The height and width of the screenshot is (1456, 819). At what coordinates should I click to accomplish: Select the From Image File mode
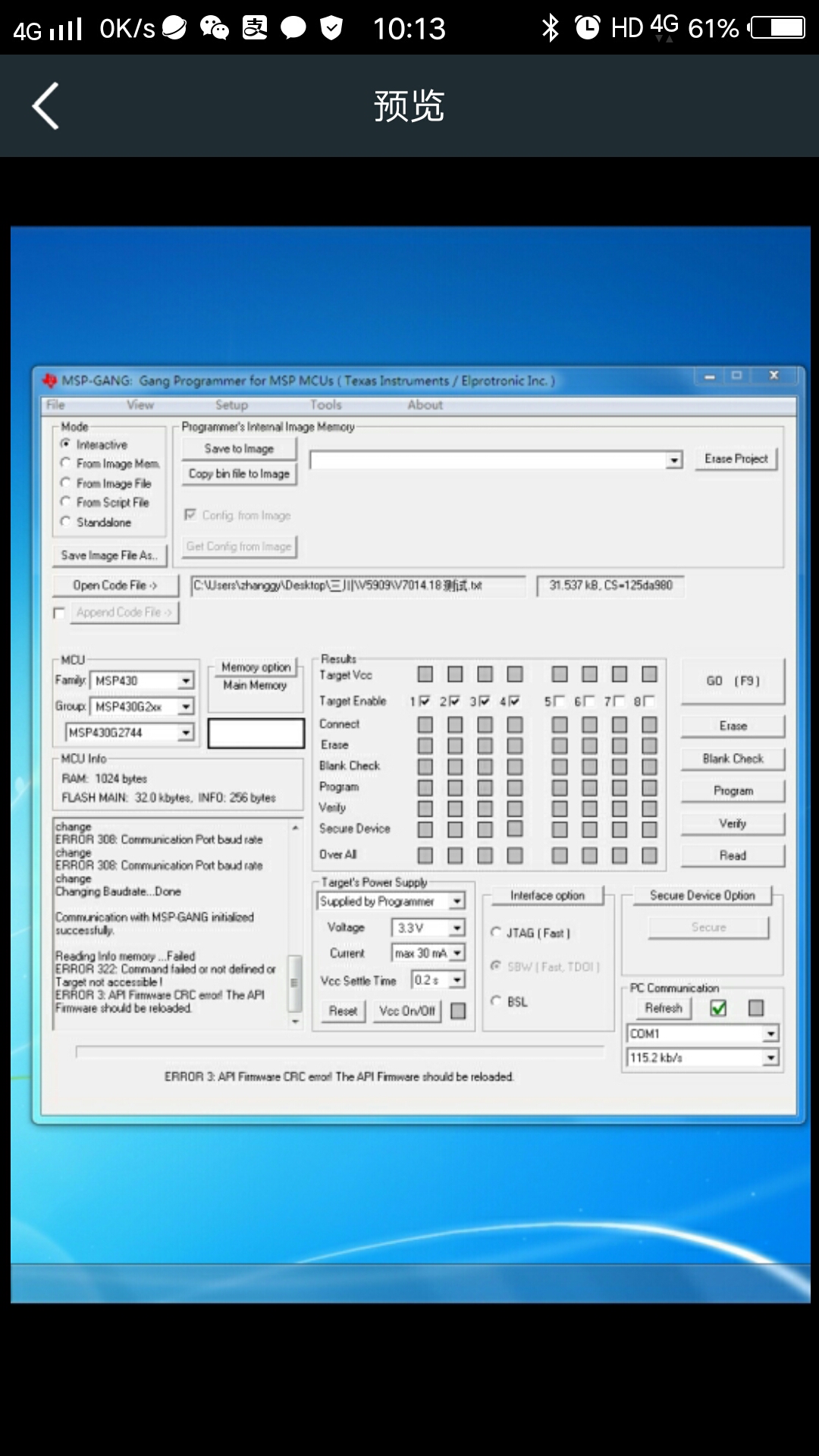coord(66,483)
